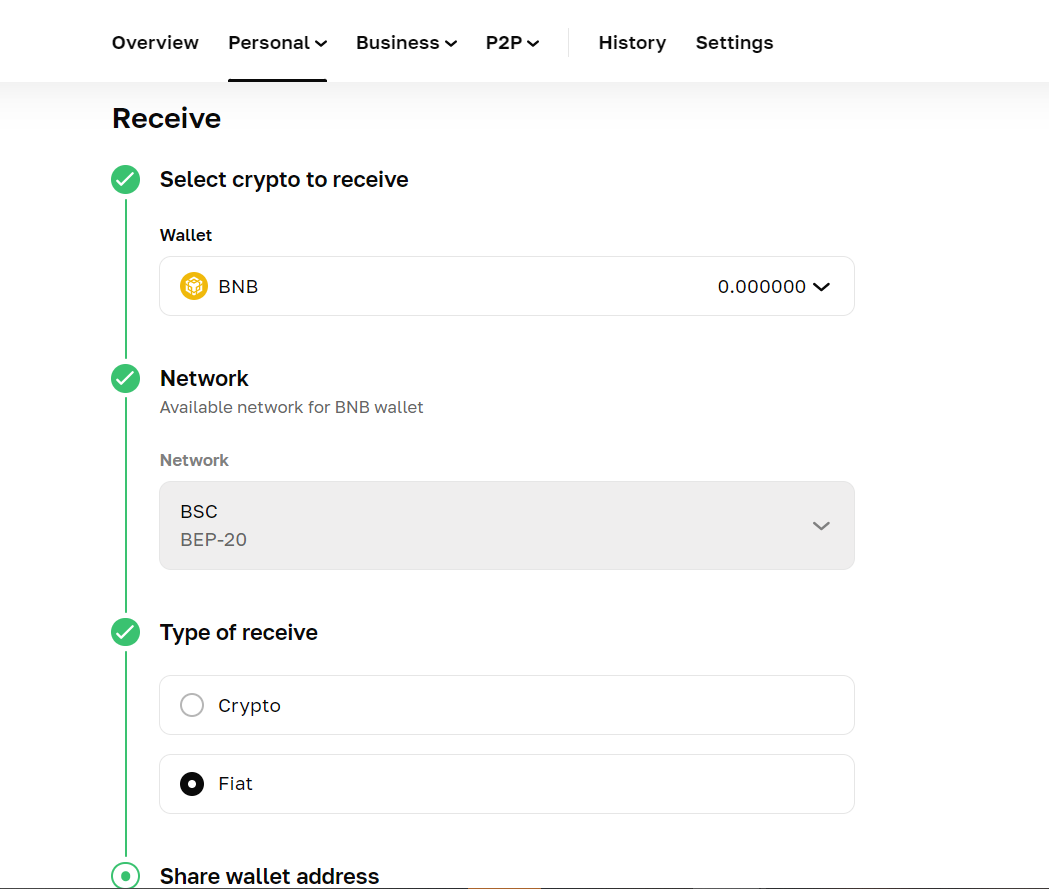Click the completed checkmark beside Network step
The width and height of the screenshot is (1049, 889).
tap(125, 379)
